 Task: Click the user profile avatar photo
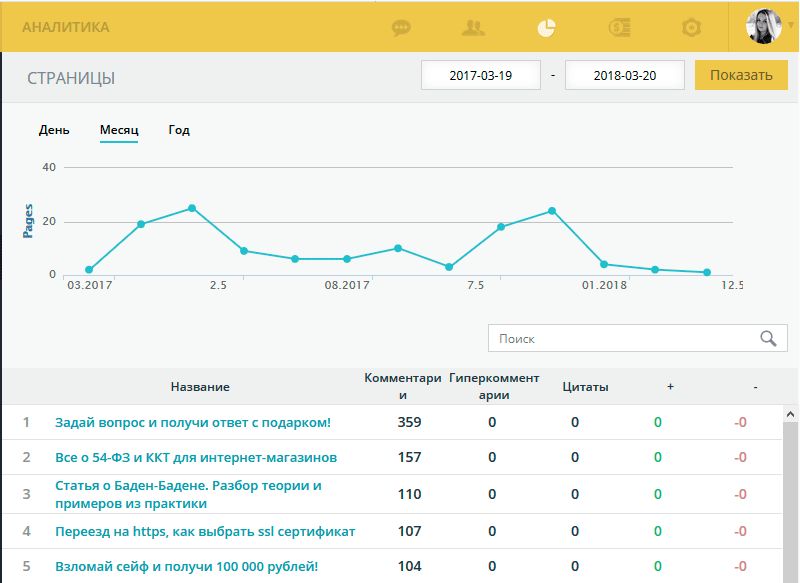coord(763,26)
